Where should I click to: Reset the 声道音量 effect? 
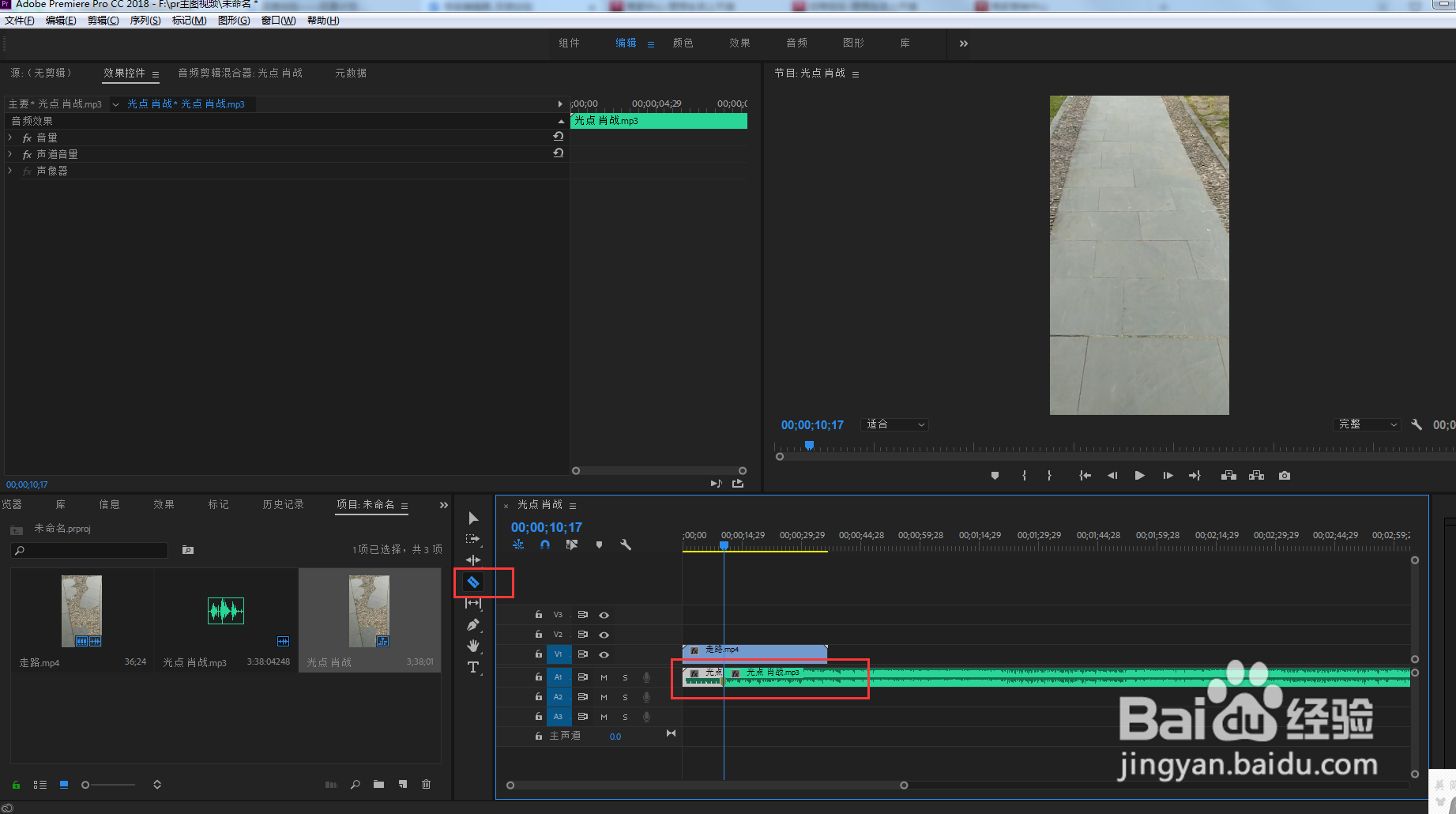tap(559, 153)
